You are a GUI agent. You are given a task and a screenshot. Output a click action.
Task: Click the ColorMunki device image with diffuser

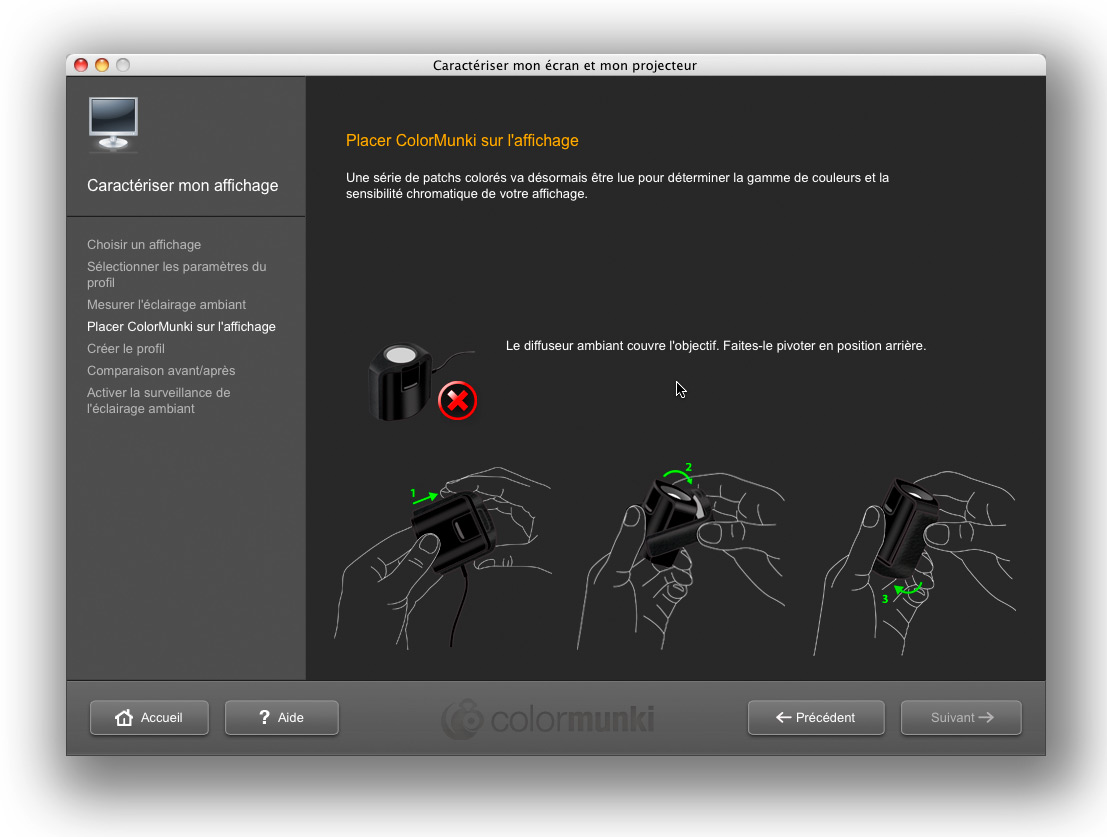[400, 382]
